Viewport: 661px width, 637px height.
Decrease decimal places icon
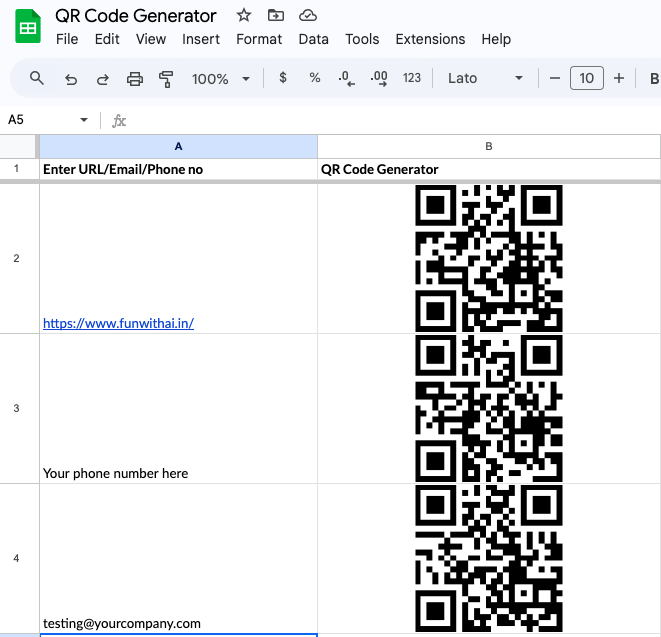click(346, 78)
